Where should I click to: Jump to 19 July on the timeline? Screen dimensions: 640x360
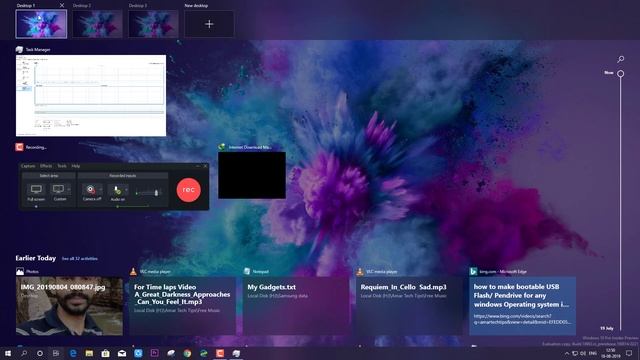pos(607,328)
